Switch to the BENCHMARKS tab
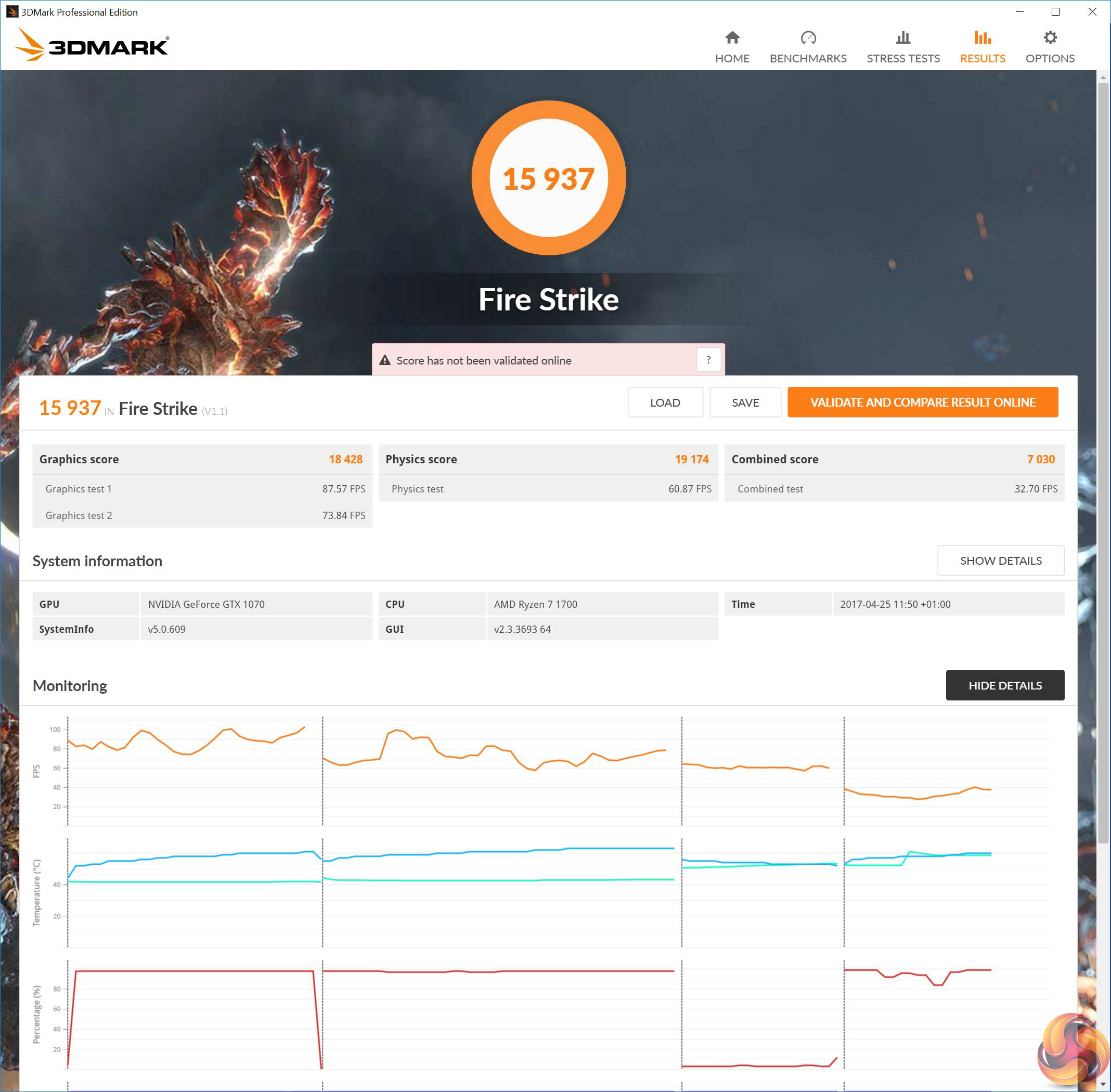 point(808,58)
